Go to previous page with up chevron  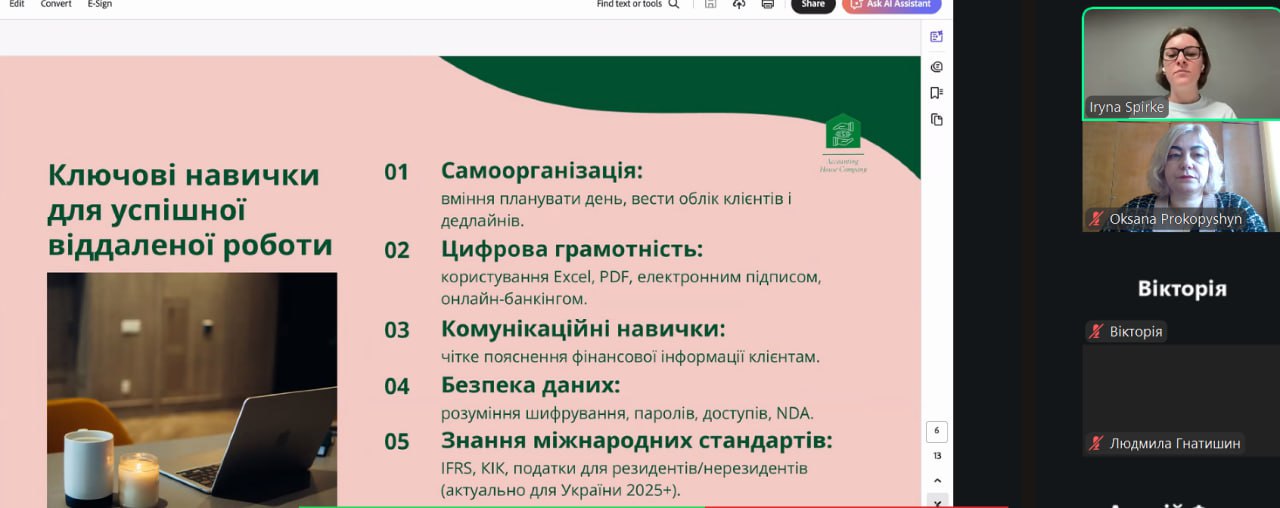click(x=937, y=480)
